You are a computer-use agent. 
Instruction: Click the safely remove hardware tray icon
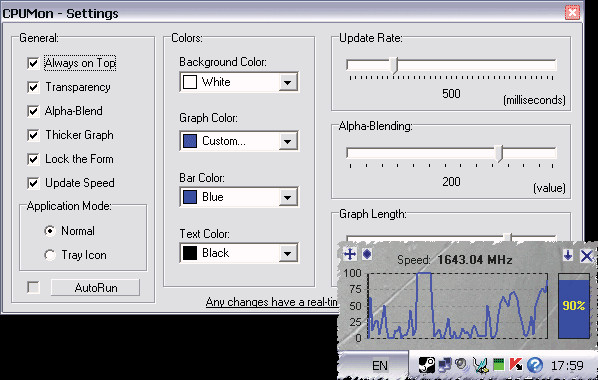pyautogui.click(x=481, y=365)
